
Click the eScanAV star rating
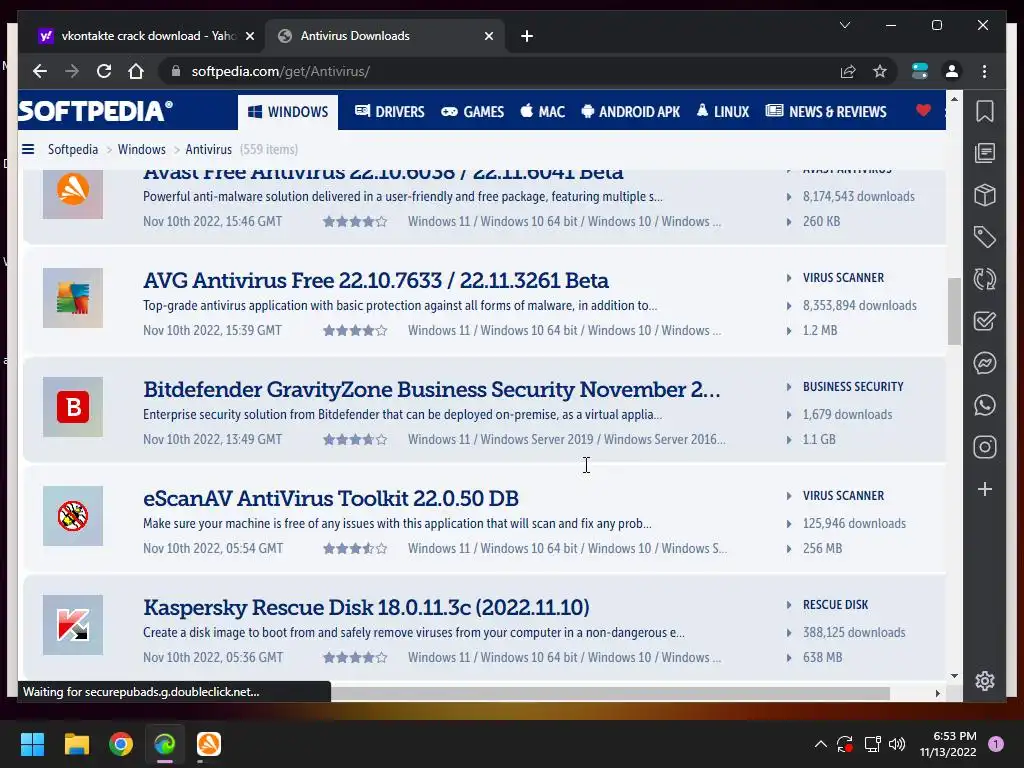[355, 549]
